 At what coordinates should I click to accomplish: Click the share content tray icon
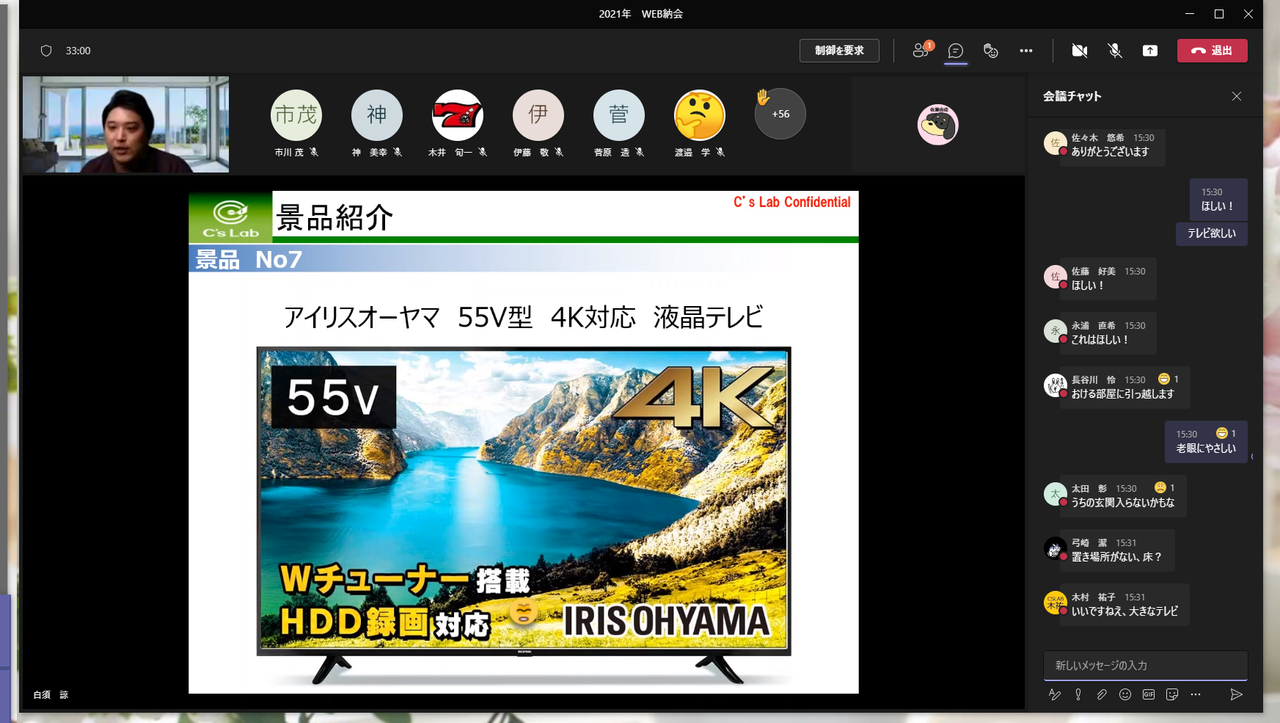point(1150,51)
